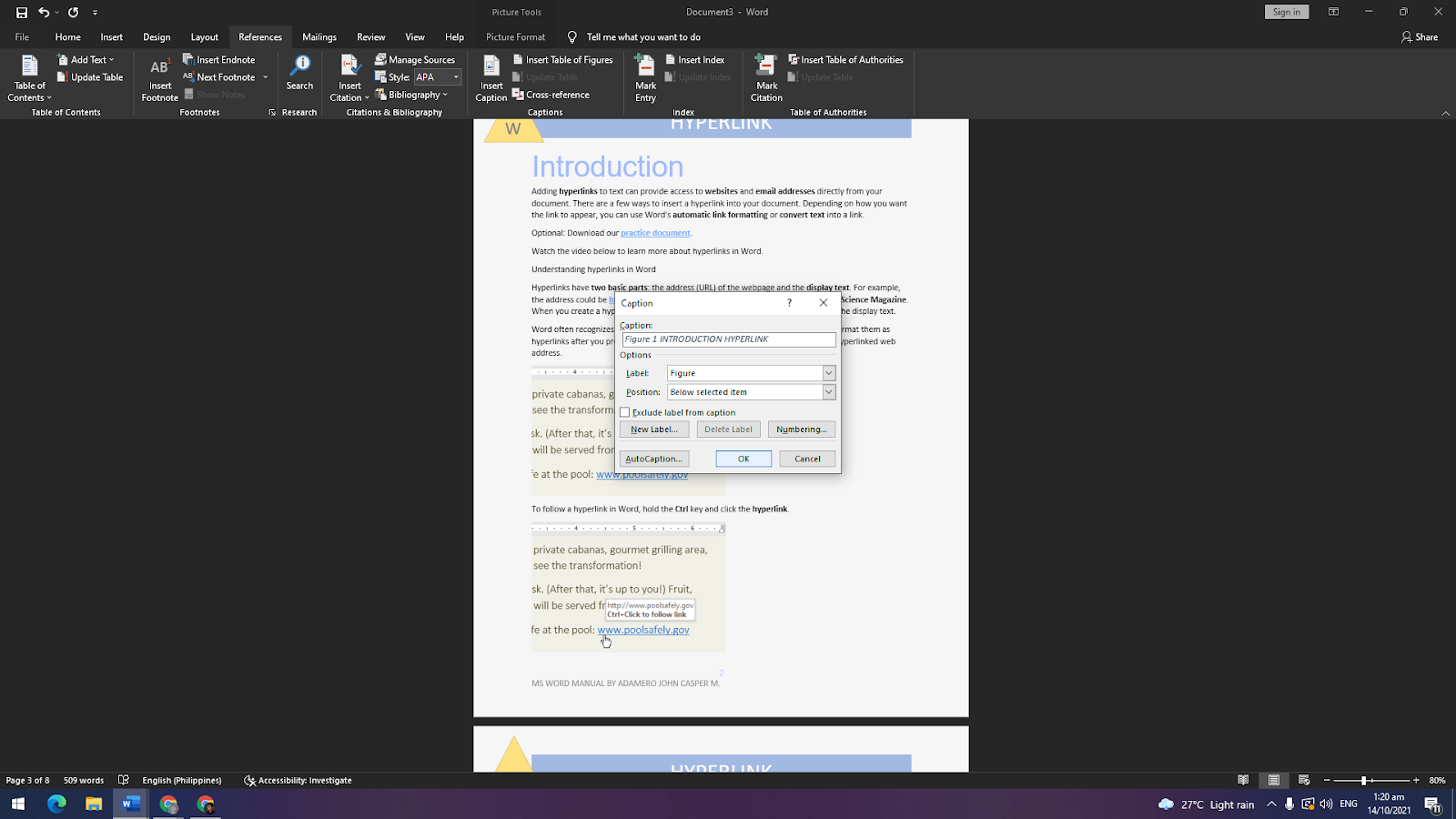Open Customize Quick Access Toolbar dropdown

(95, 12)
